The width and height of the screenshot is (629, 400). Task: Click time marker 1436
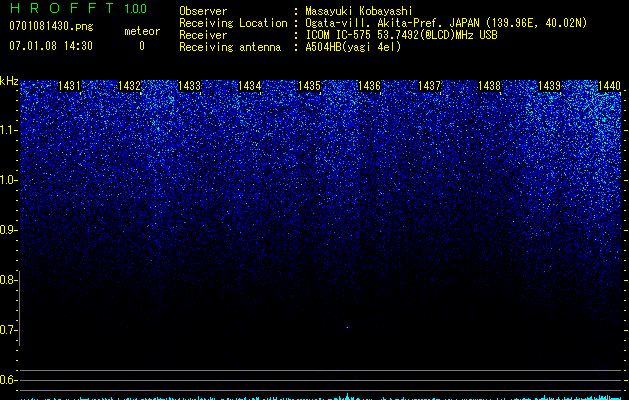click(369, 86)
